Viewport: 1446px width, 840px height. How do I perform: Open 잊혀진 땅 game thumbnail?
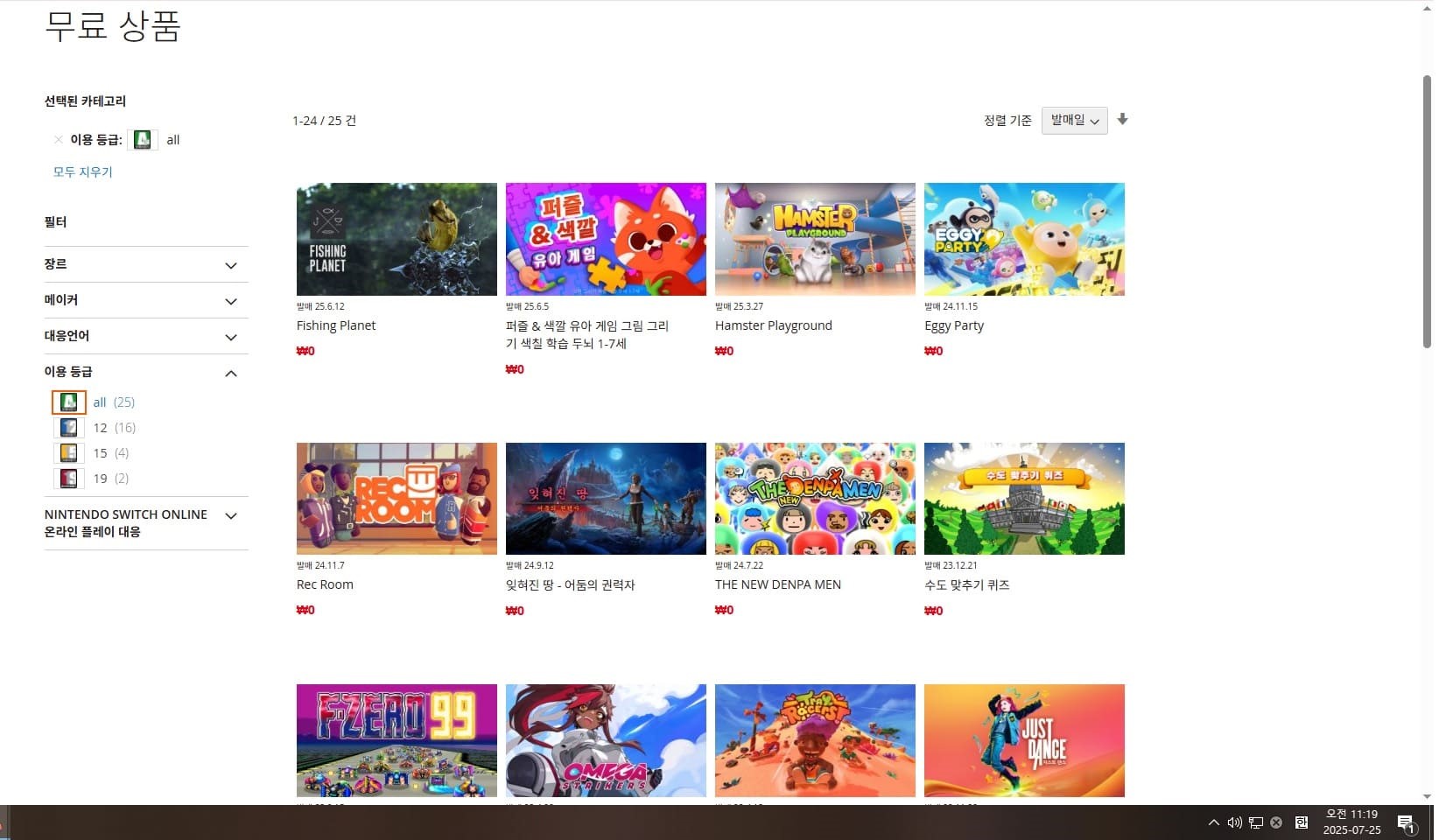coord(606,499)
